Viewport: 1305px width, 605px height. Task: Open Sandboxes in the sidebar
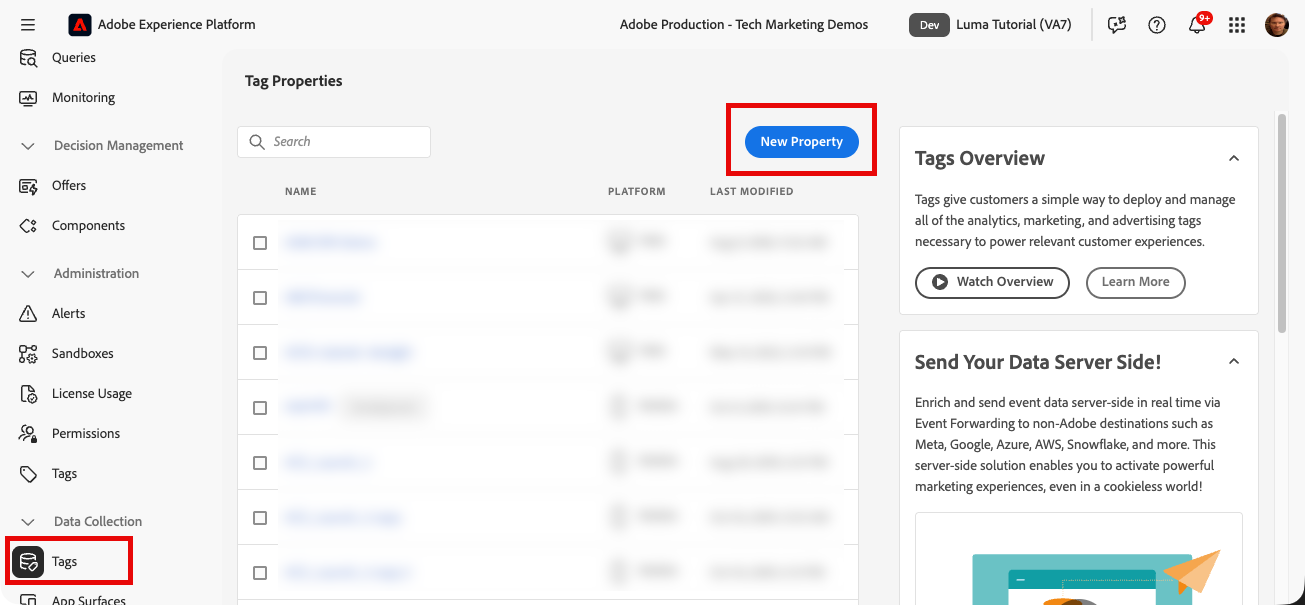(x=83, y=354)
